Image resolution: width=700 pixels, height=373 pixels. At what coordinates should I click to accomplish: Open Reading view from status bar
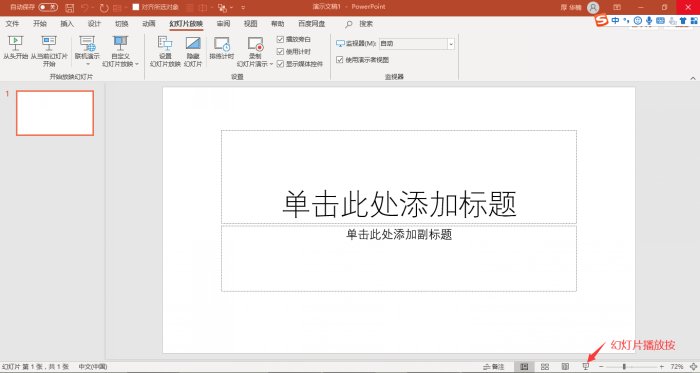click(x=565, y=367)
